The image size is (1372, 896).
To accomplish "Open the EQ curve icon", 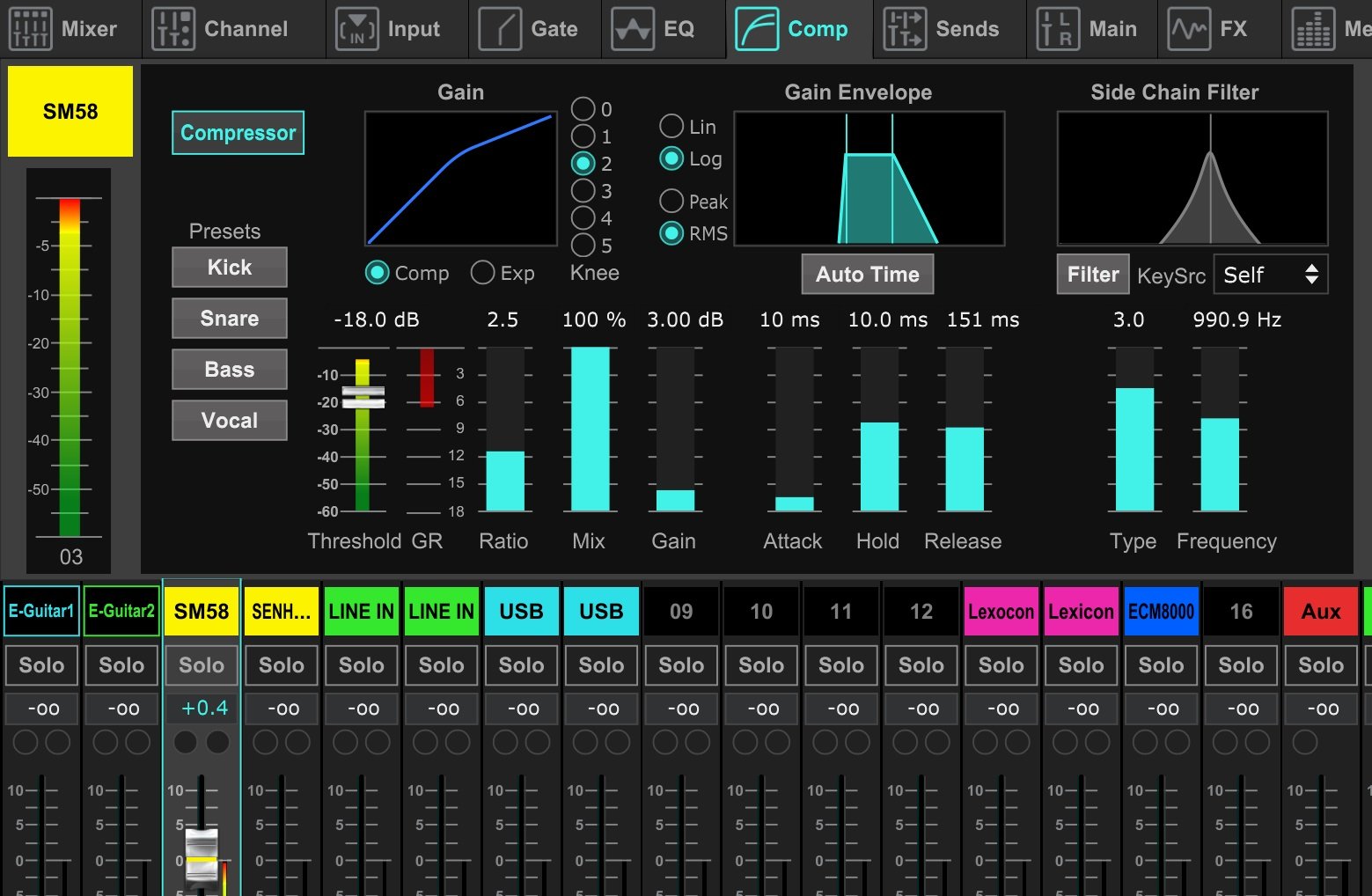I will (x=632, y=29).
